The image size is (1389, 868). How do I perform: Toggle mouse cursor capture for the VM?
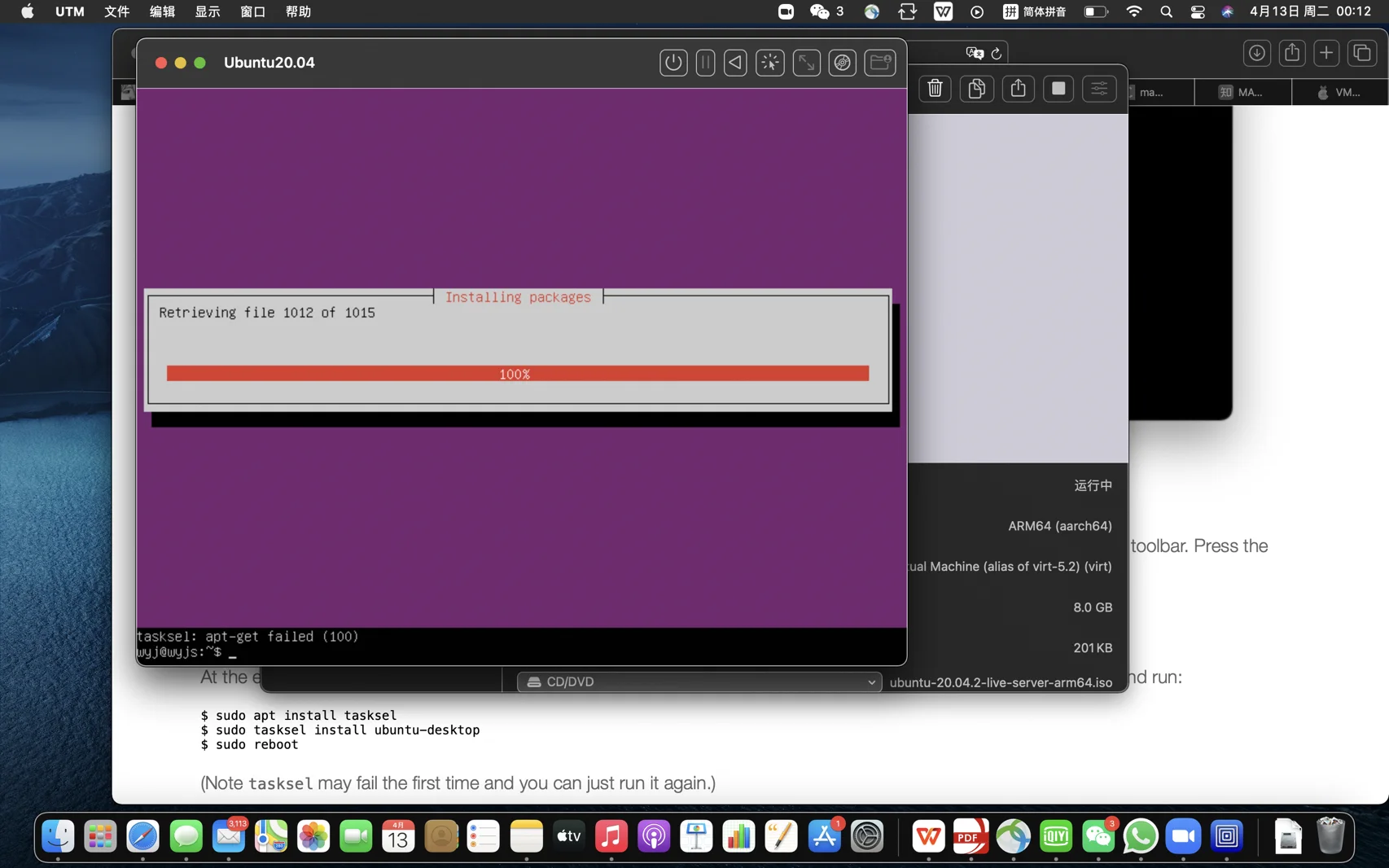[x=769, y=63]
